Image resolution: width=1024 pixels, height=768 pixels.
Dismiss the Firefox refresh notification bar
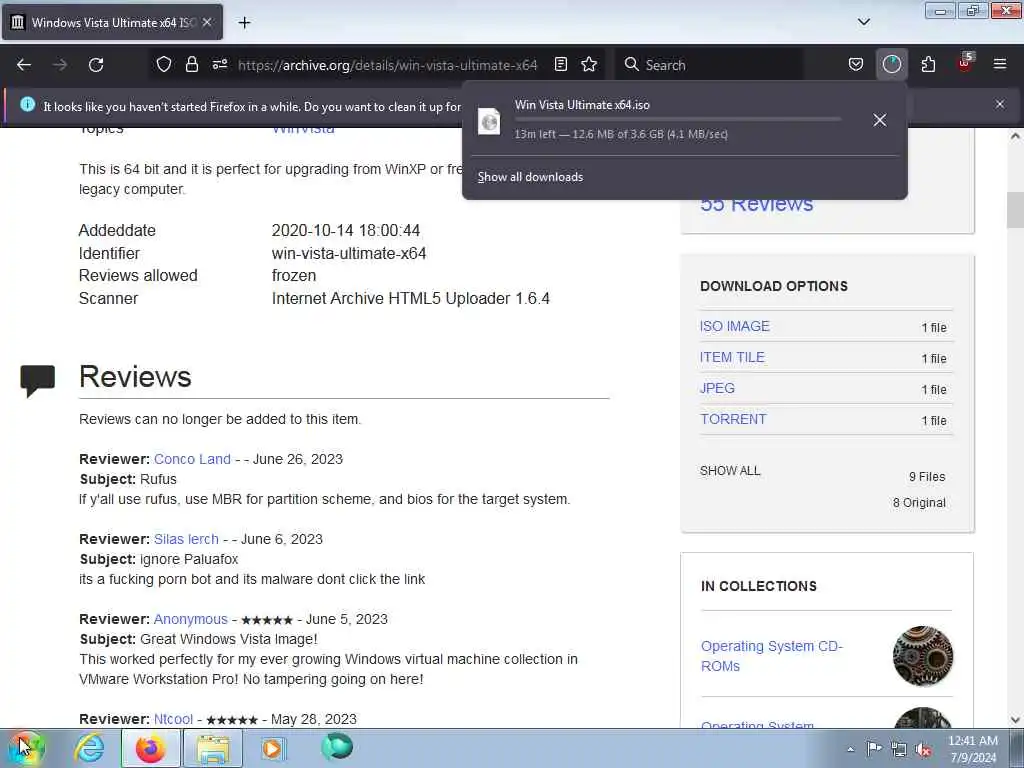[1000, 104]
